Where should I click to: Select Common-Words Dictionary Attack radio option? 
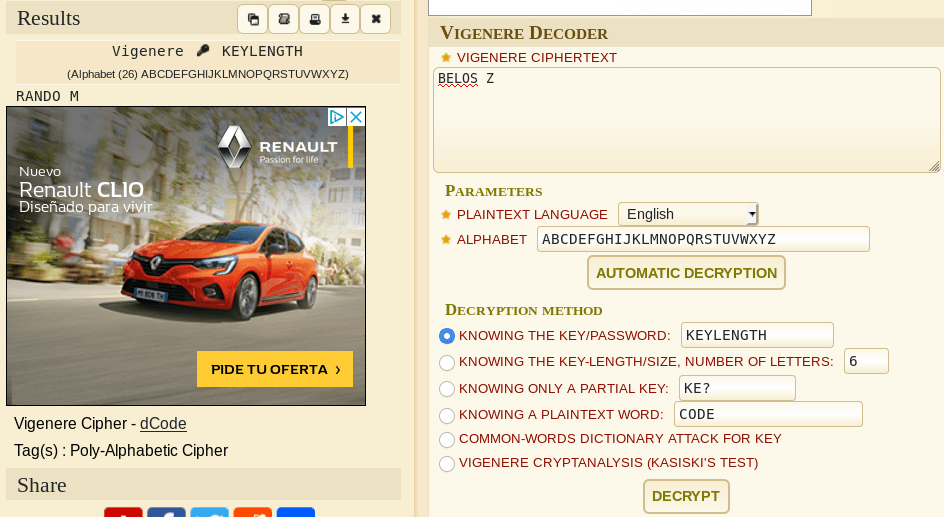coord(447,439)
